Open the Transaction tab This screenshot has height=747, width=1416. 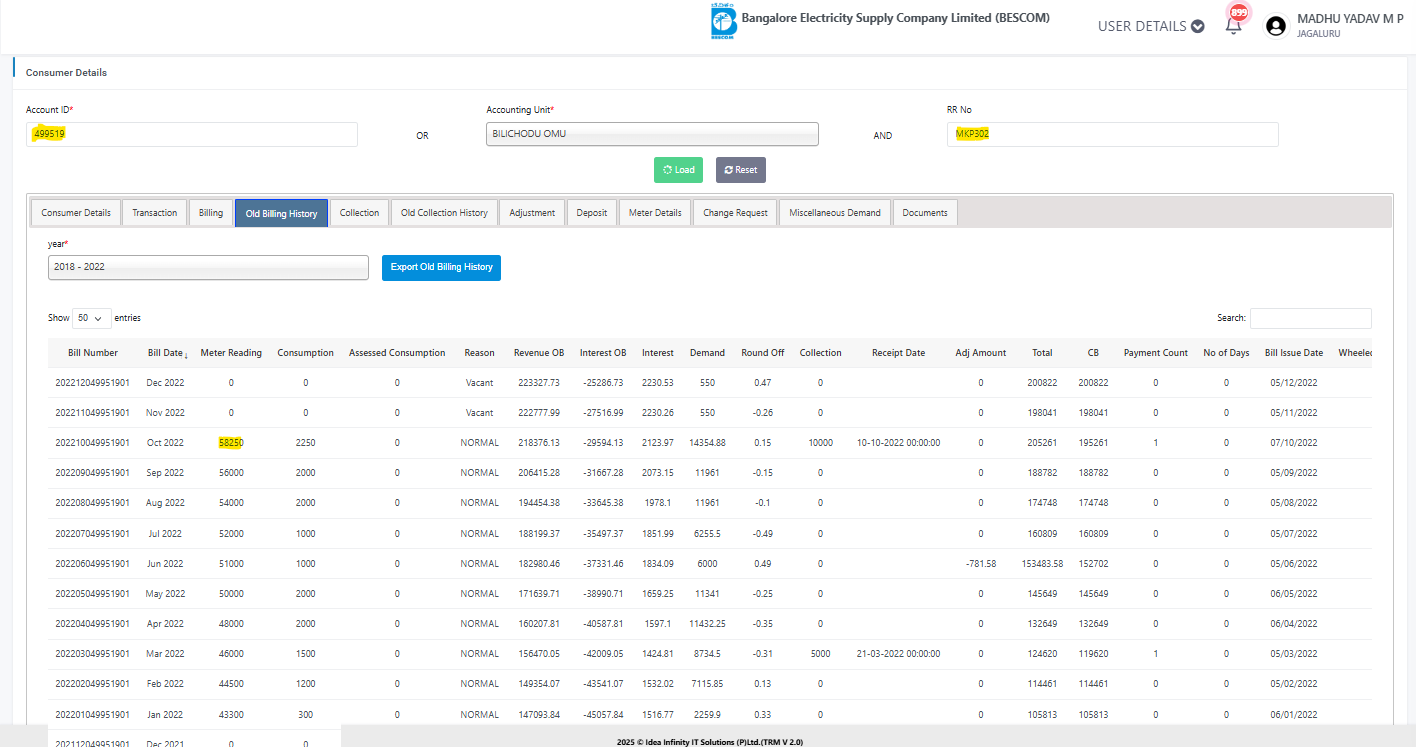click(x=154, y=213)
